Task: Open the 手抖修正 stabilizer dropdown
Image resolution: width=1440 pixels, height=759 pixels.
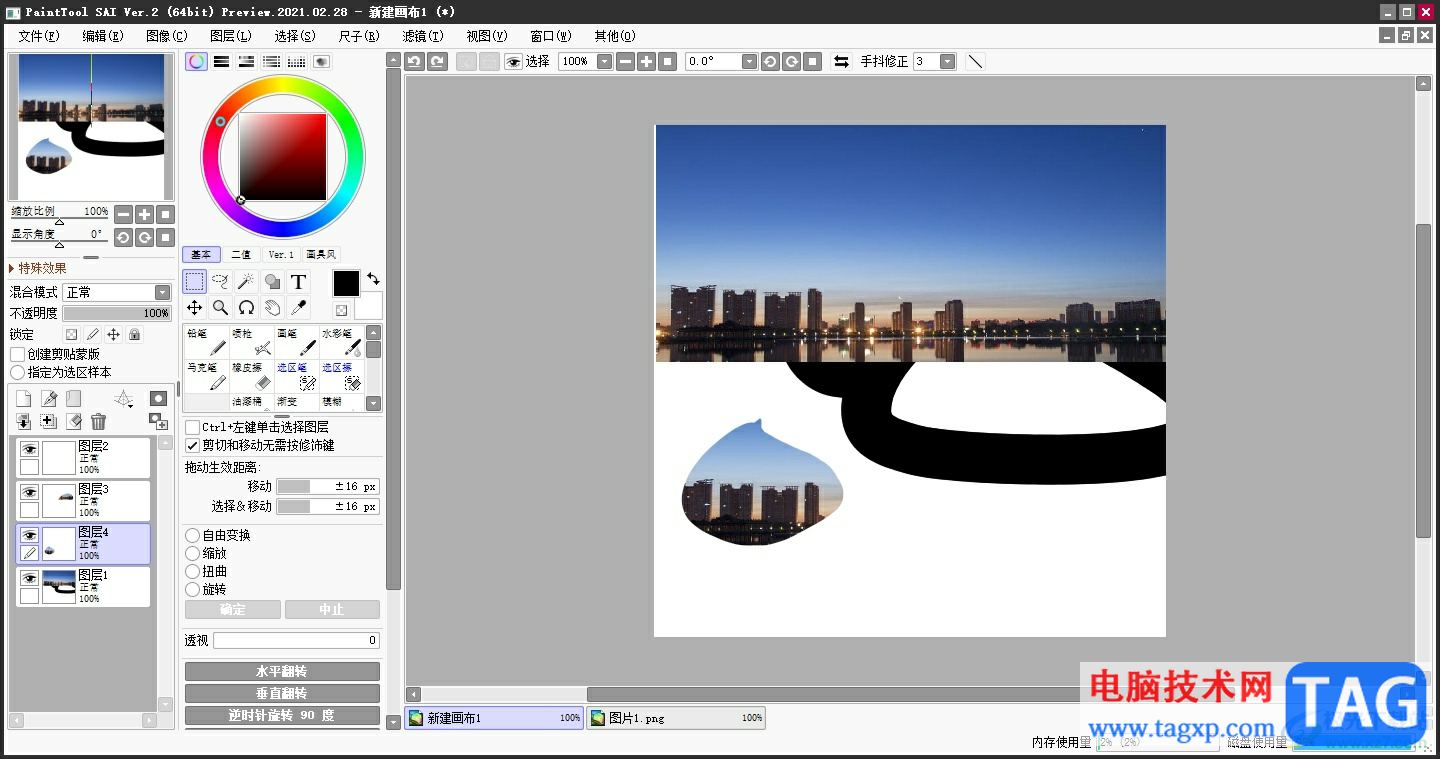Action: pos(947,61)
